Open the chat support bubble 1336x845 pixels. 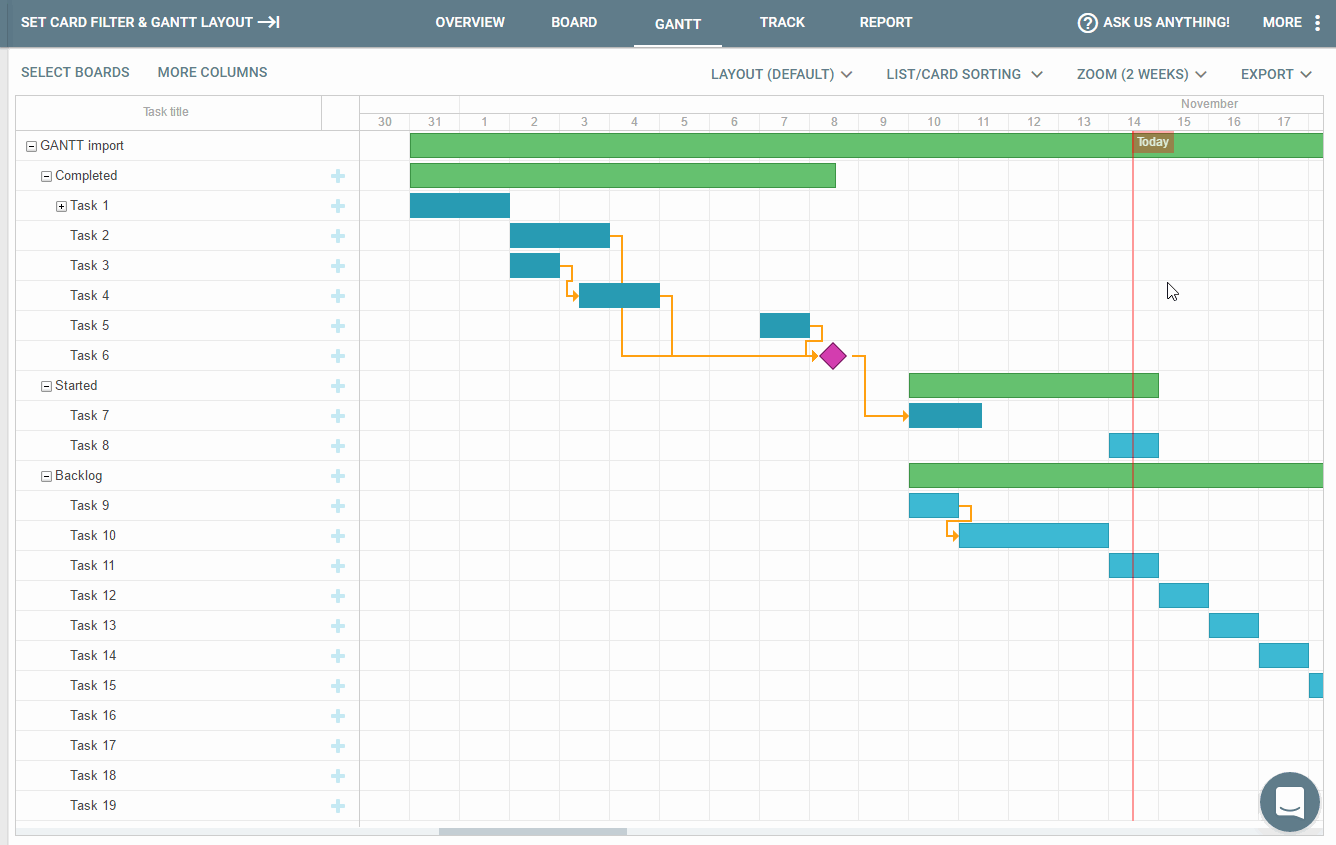pyautogui.click(x=1289, y=801)
